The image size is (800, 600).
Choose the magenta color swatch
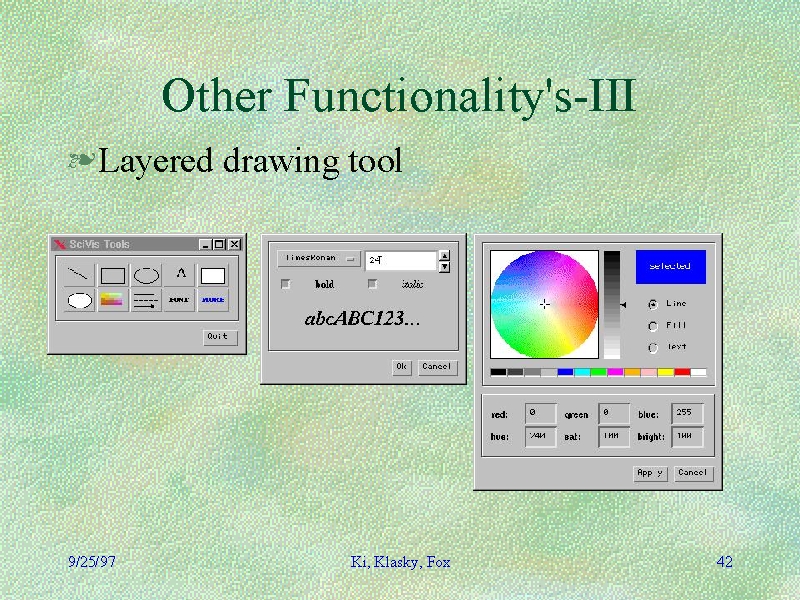point(615,372)
